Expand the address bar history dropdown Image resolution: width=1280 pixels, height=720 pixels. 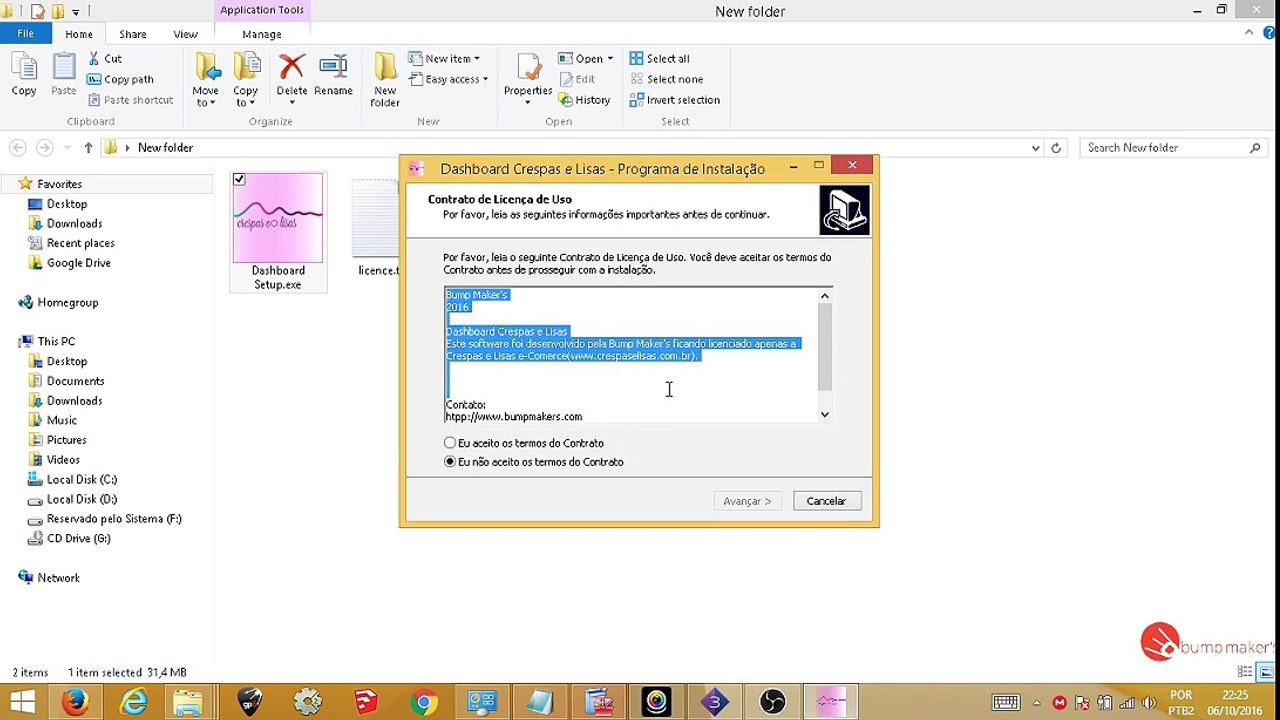1036,148
